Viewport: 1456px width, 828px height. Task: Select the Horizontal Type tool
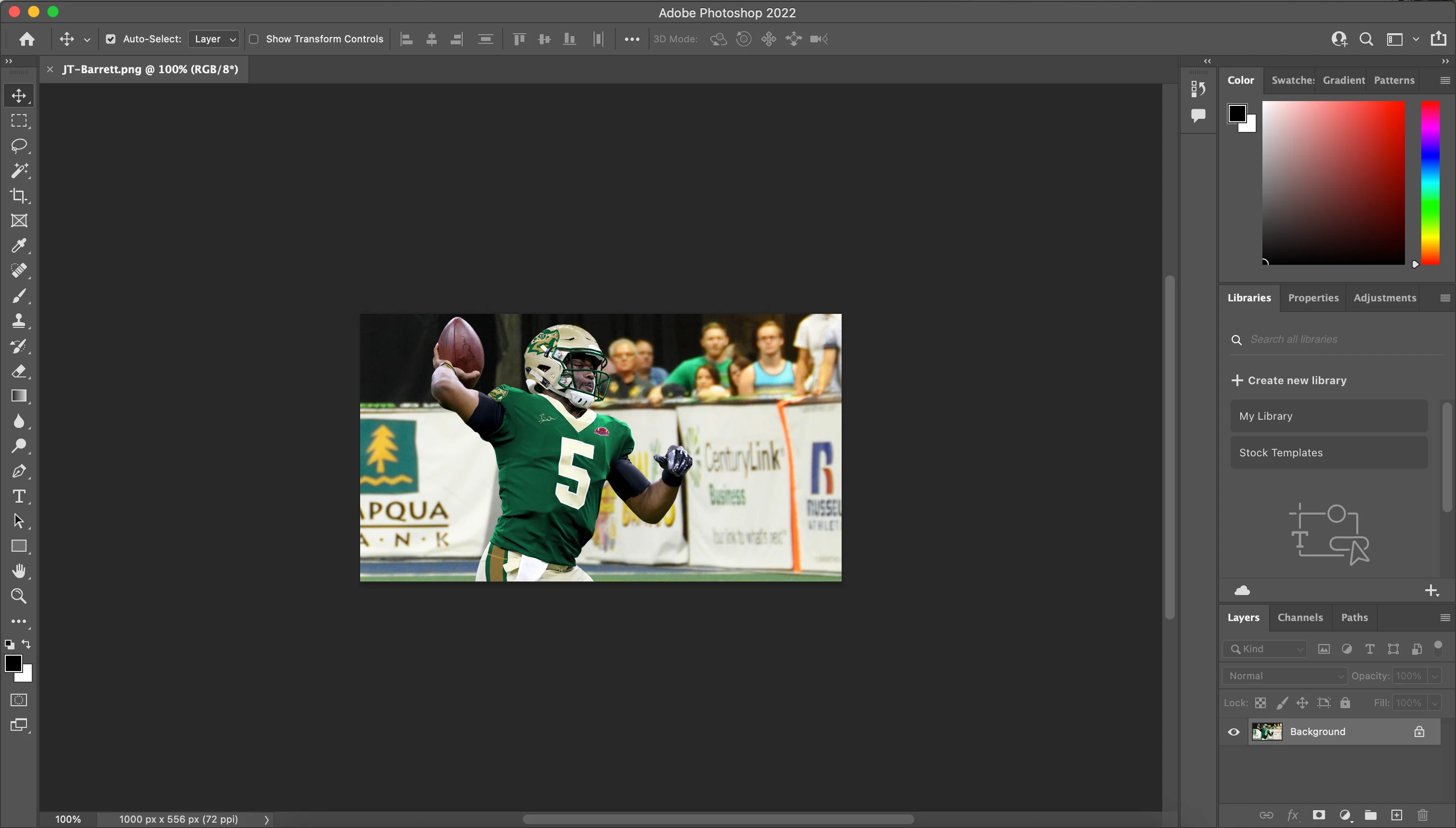pos(19,496)
